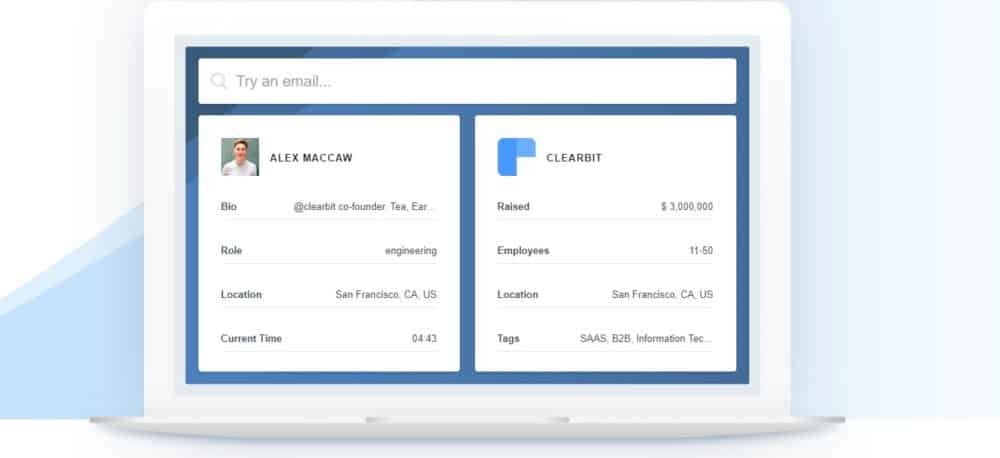
Task: Click Alex MacCaw's profile photo
Action: point(240,157)
